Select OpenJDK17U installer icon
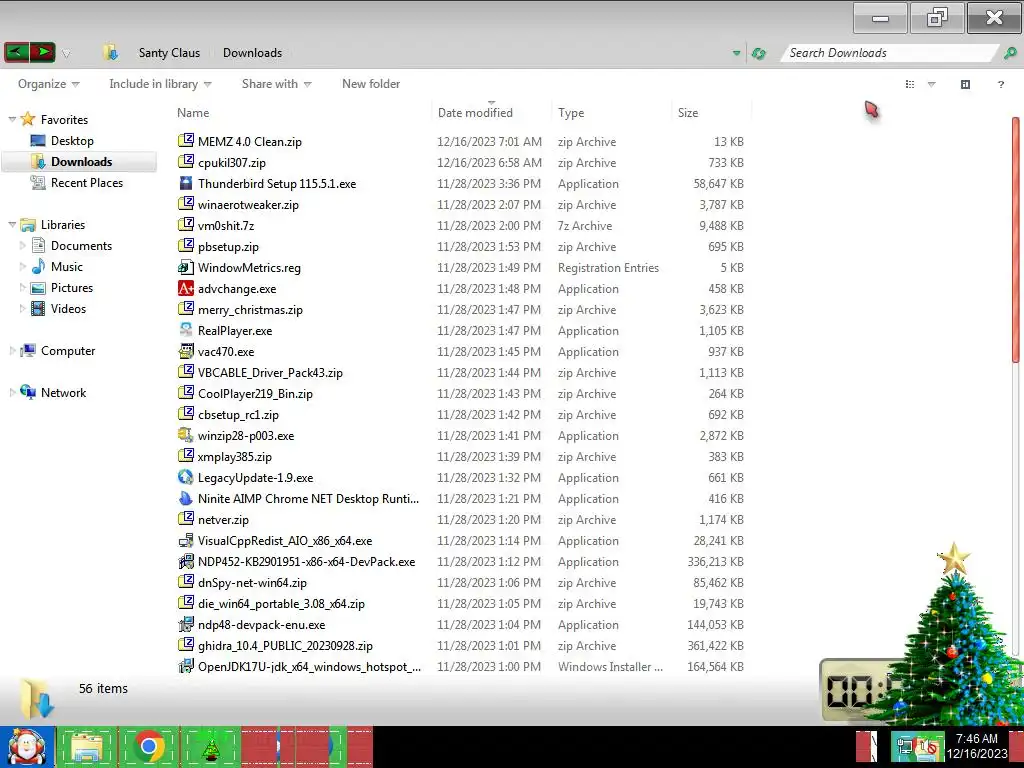 tap(186, 666)
